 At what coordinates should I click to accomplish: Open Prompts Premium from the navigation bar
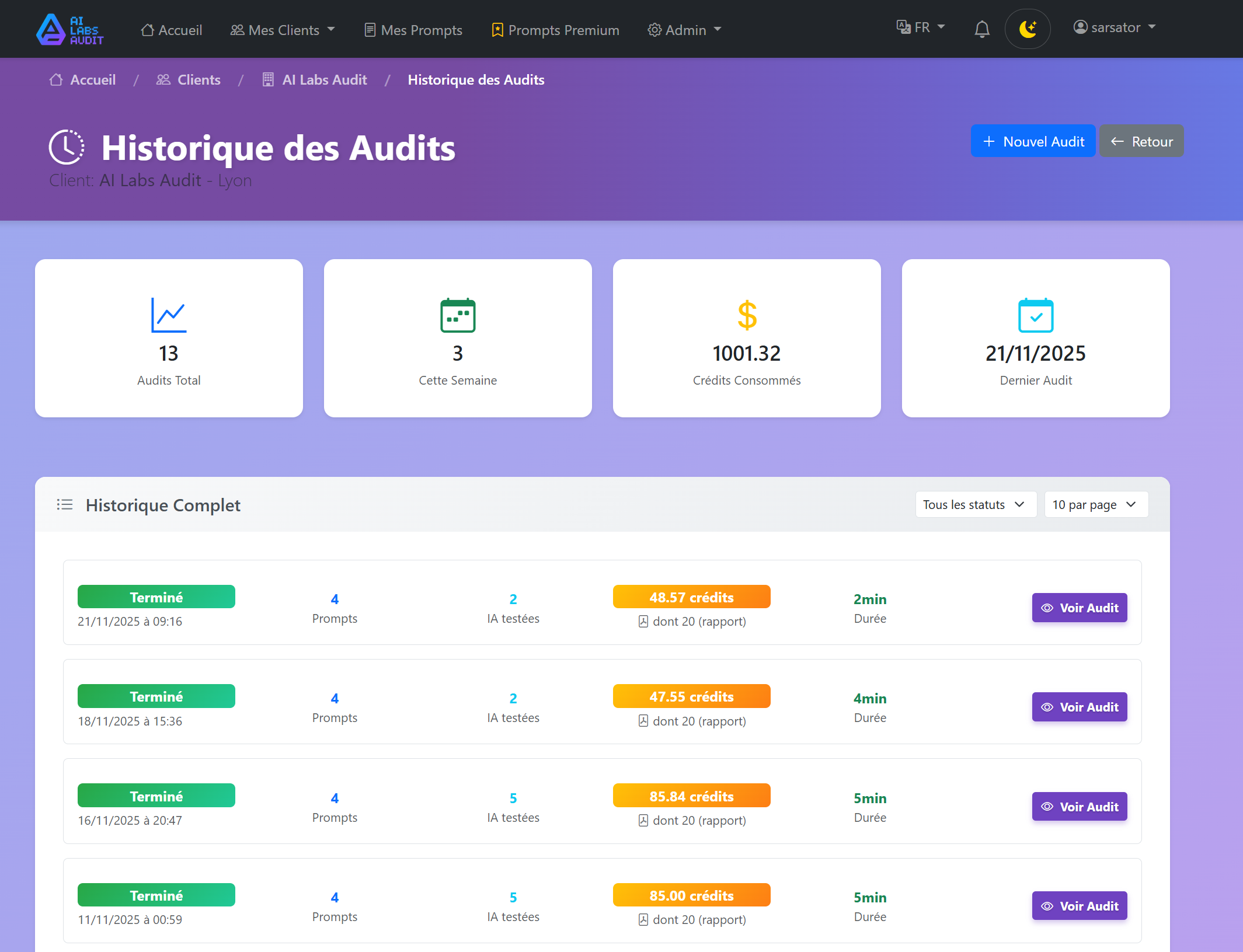(x=555, y=30)
